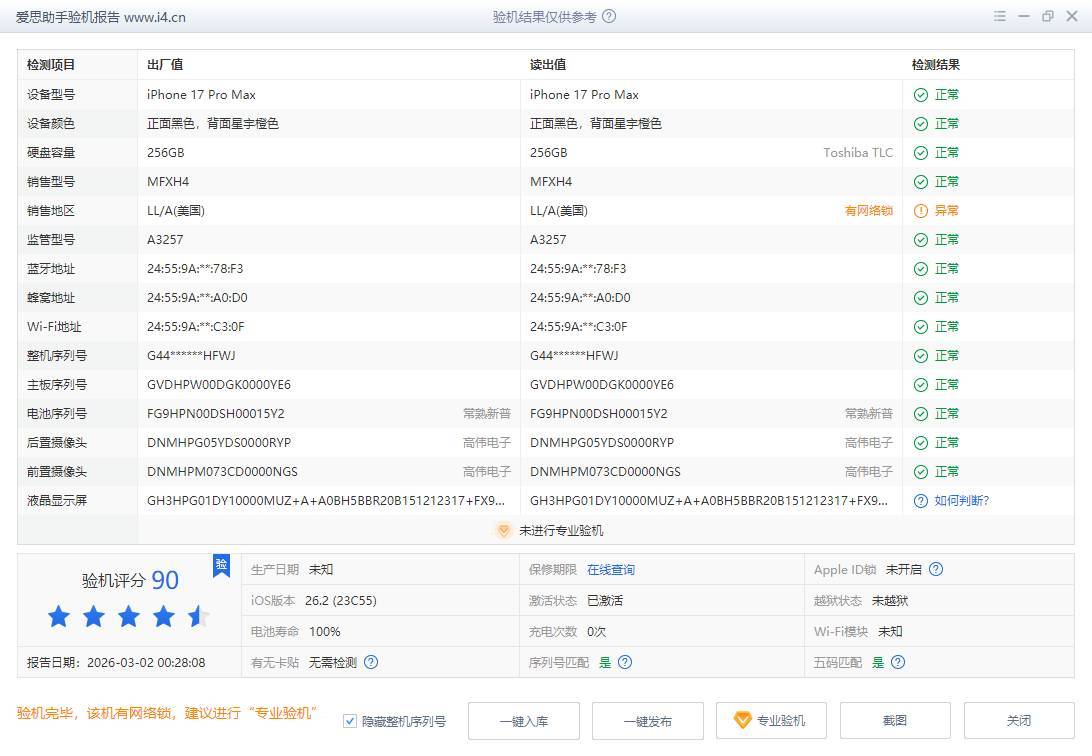Click the question icon next to 如何判断?
The height and width of the screenshot is (756, 1092).
click(x=920, y=501)
